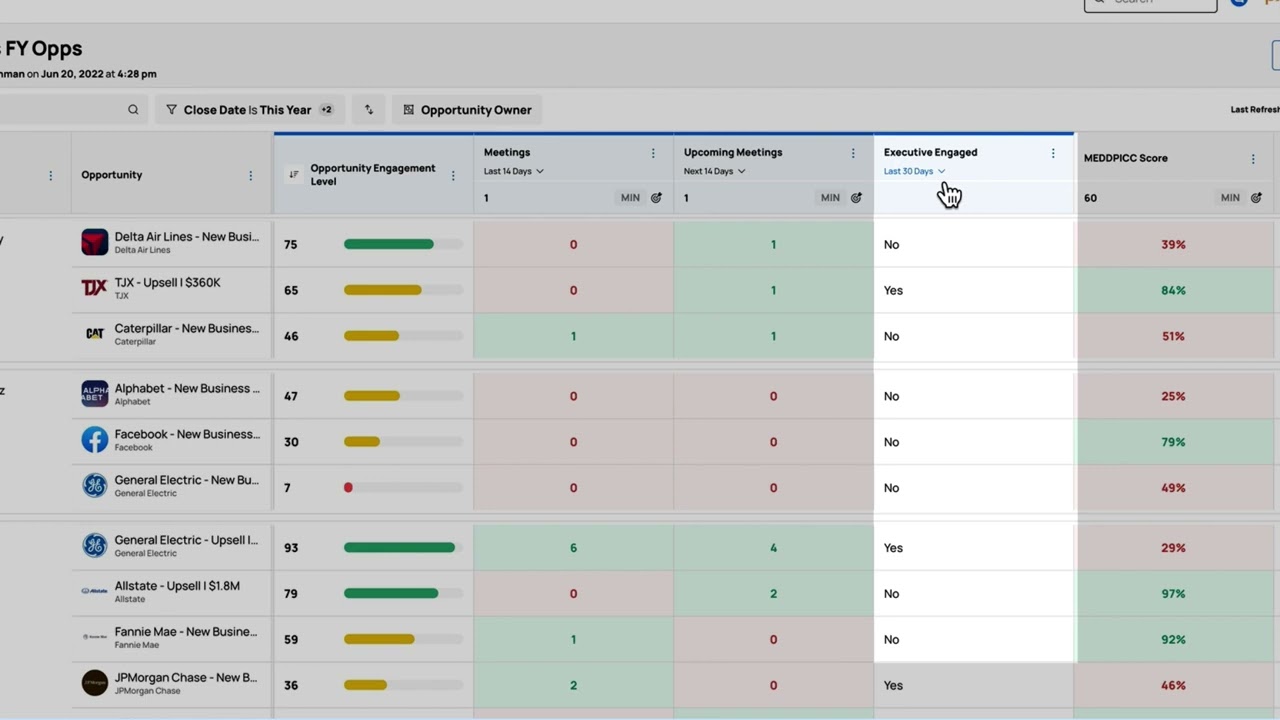Open Facebook - New Business opportunity
The width and height of the screenshot is (1280, 720).
[x=186, y=435]
